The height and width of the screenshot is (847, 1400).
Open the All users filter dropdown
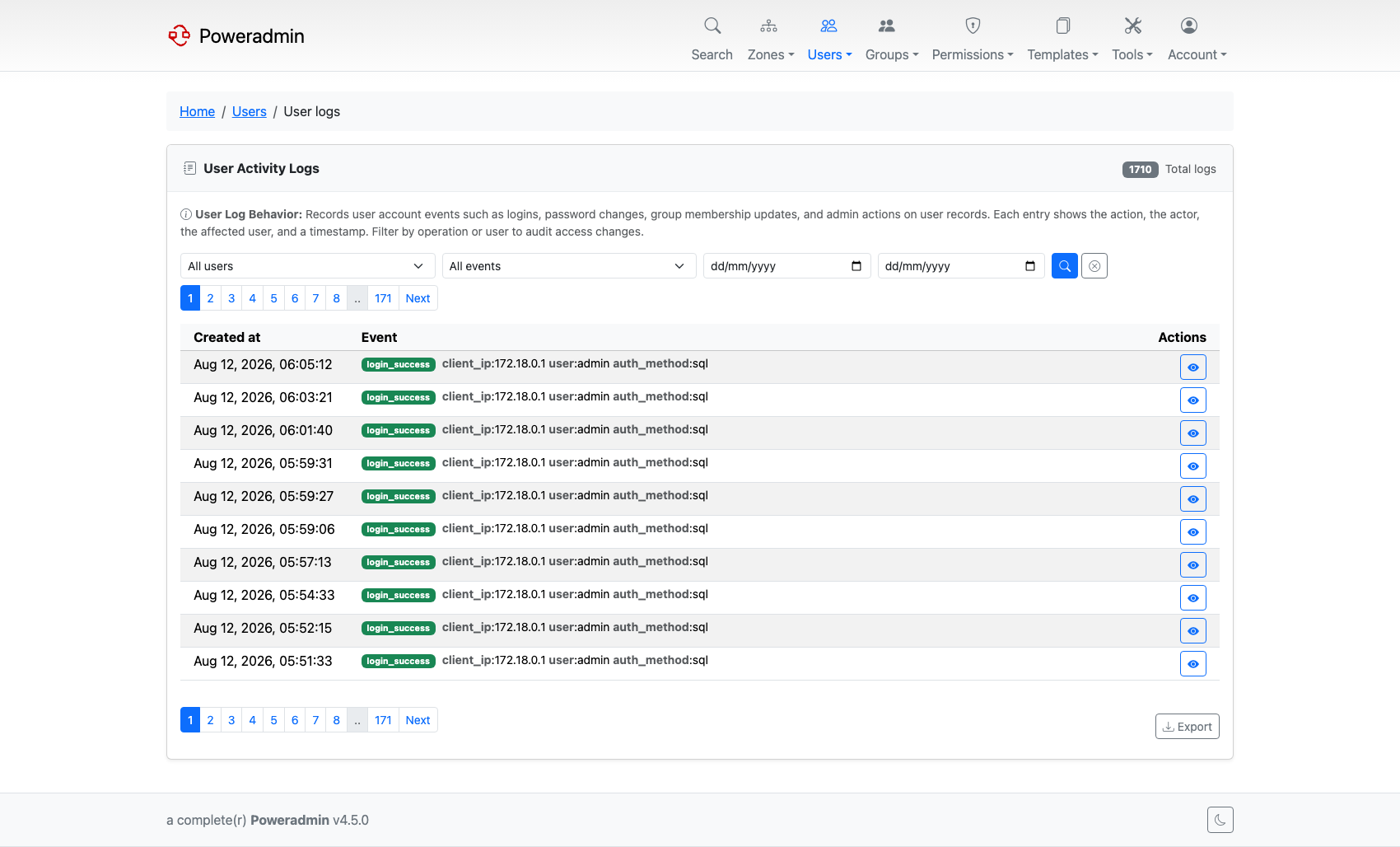[307, 266]
